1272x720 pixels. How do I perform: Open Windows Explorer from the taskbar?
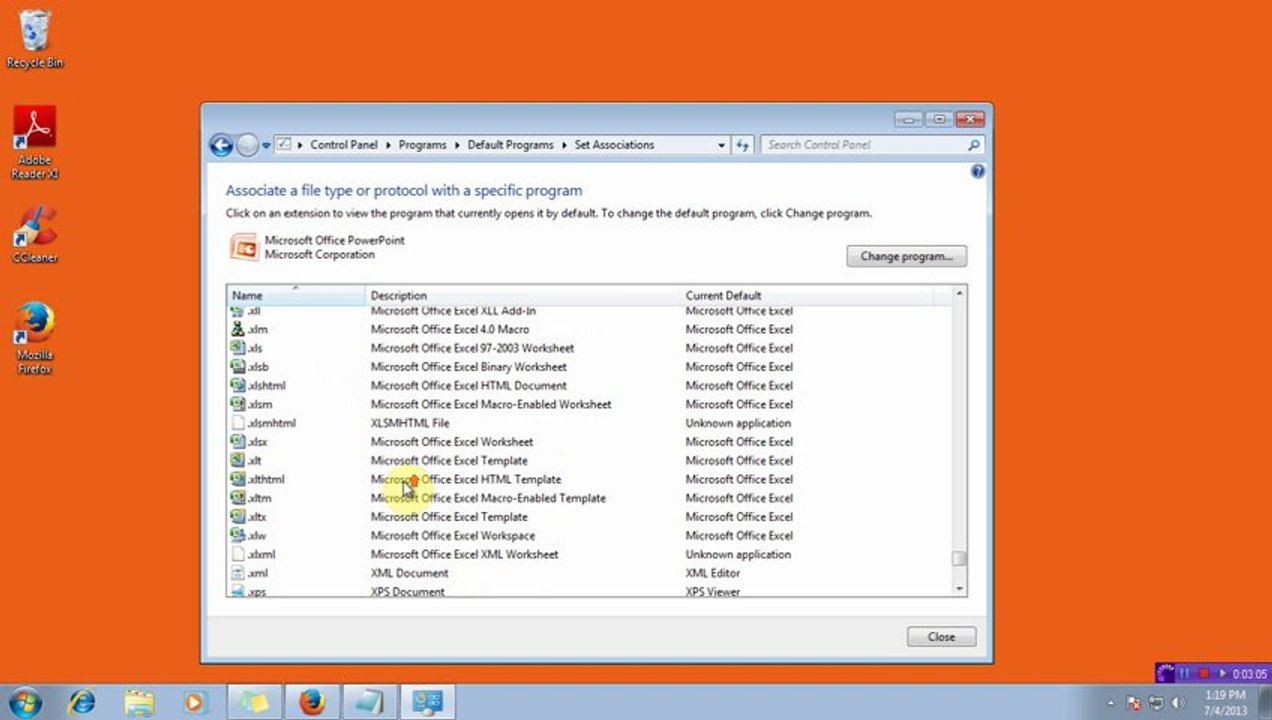click(138, 702)
